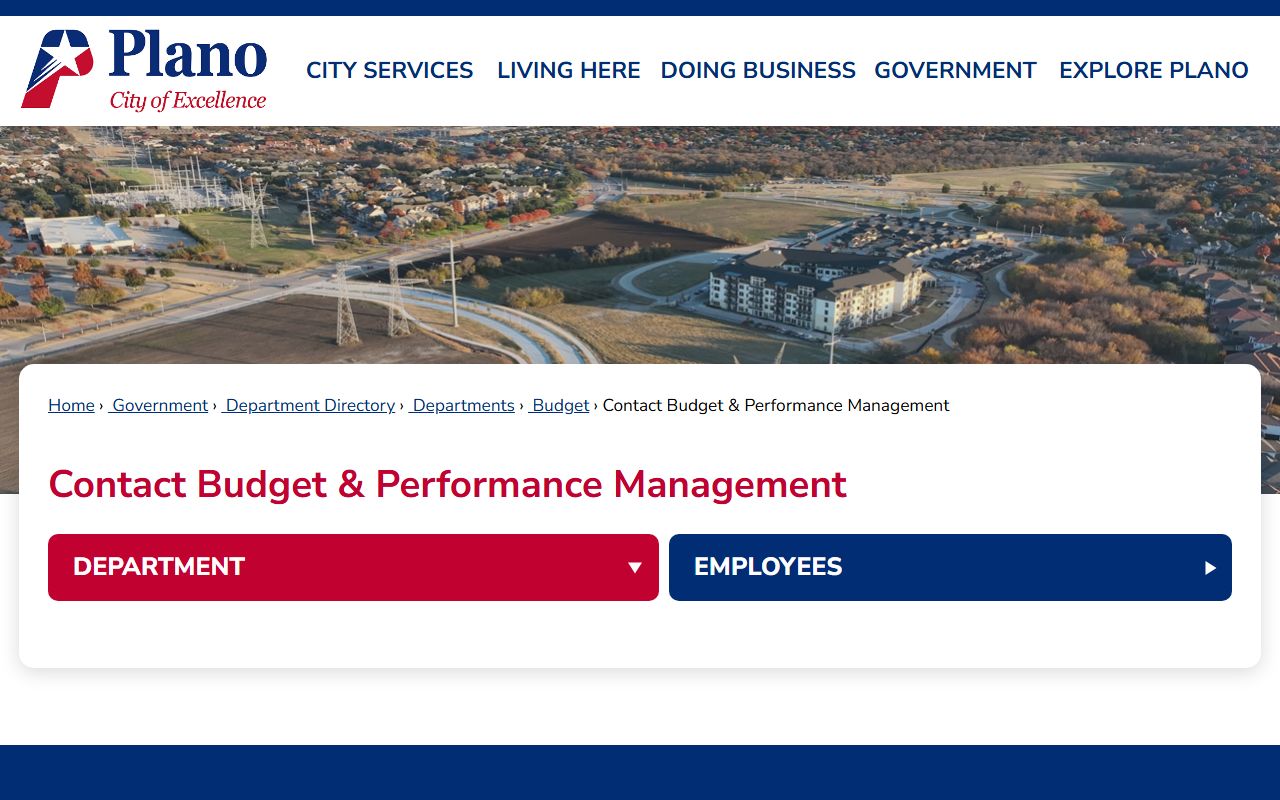Click the Contact Budget & Performance Management heading

(x=447, y=485)
